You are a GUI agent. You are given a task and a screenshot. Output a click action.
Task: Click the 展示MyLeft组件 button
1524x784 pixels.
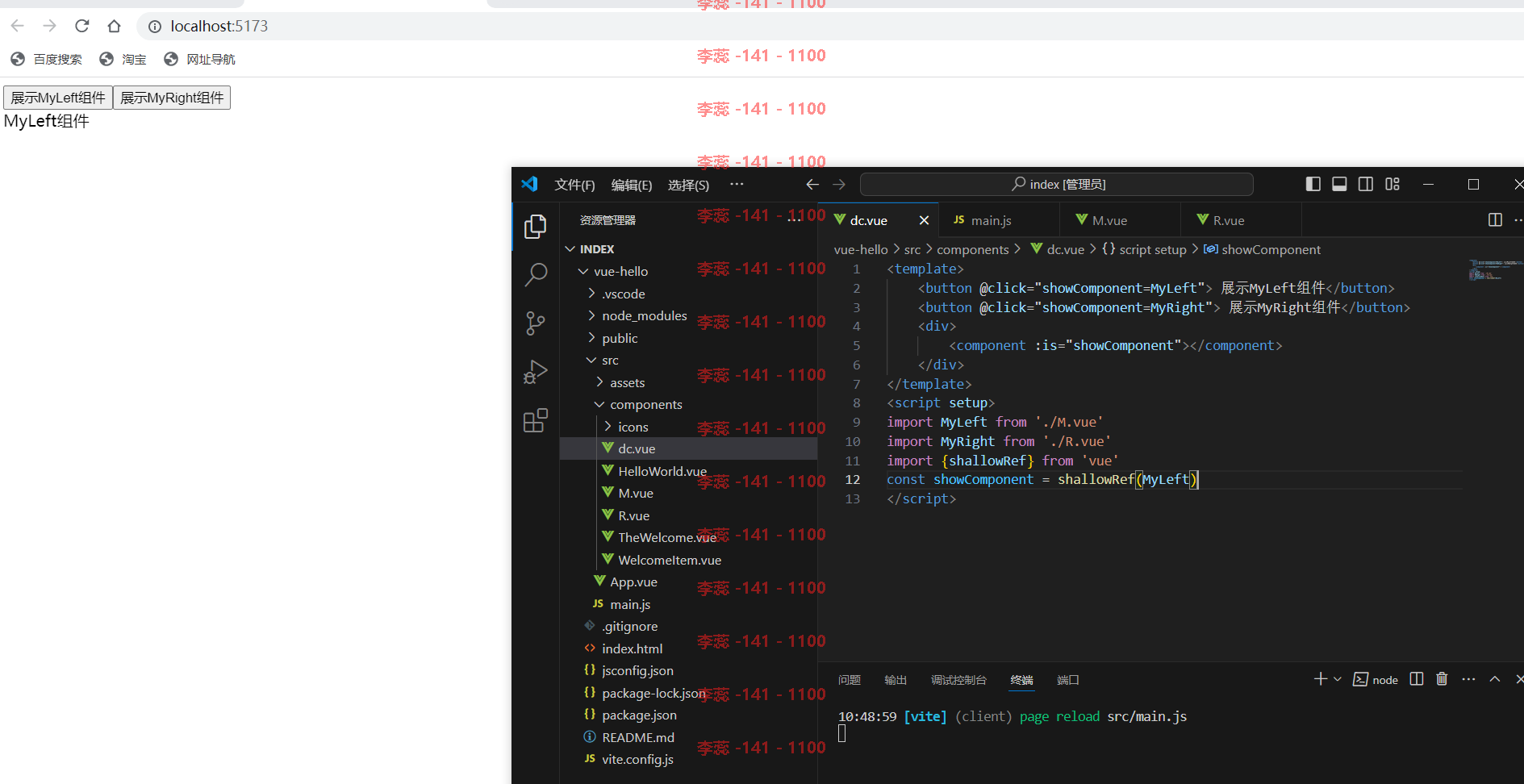point(58,98)
